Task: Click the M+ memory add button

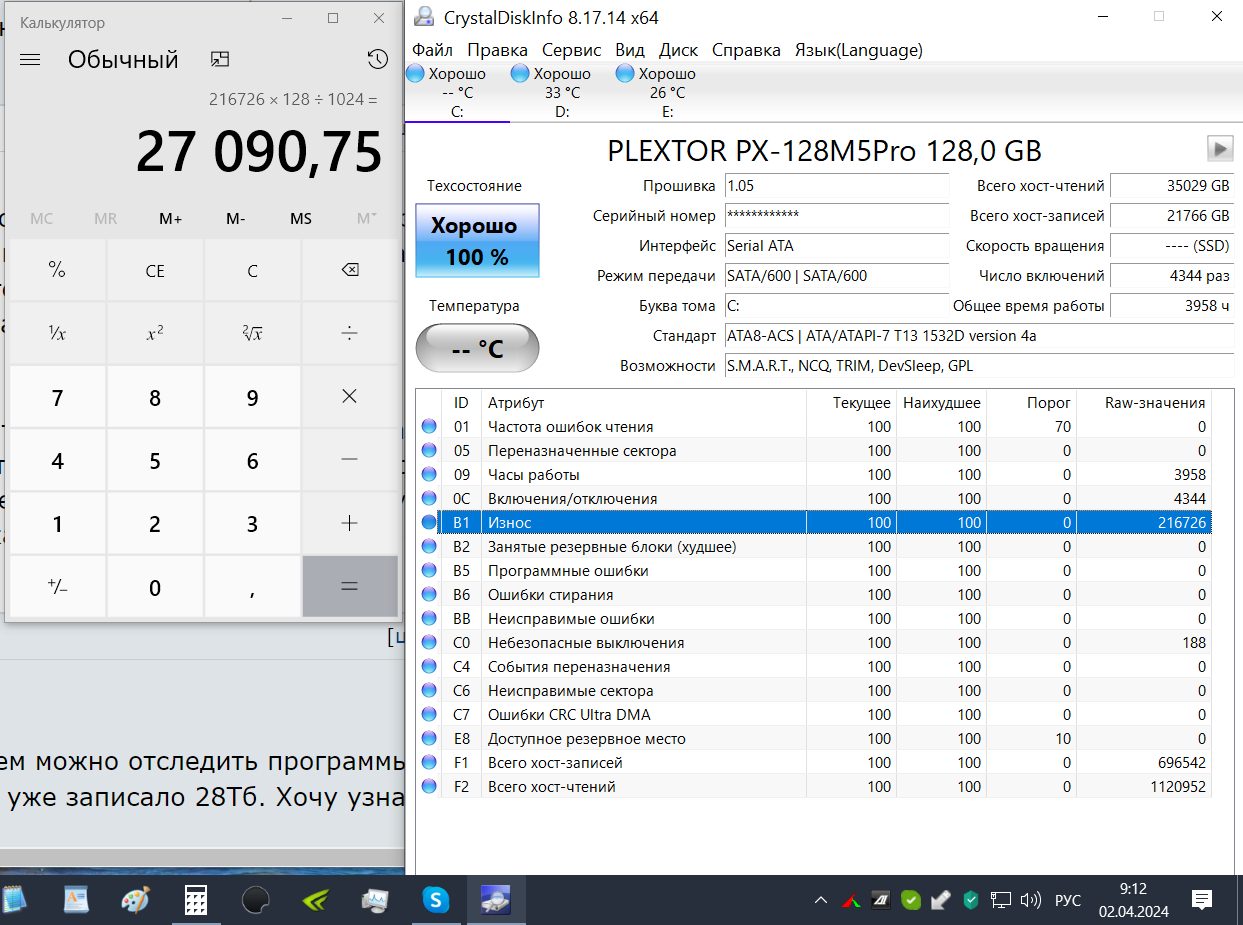Action: (170, 218)
